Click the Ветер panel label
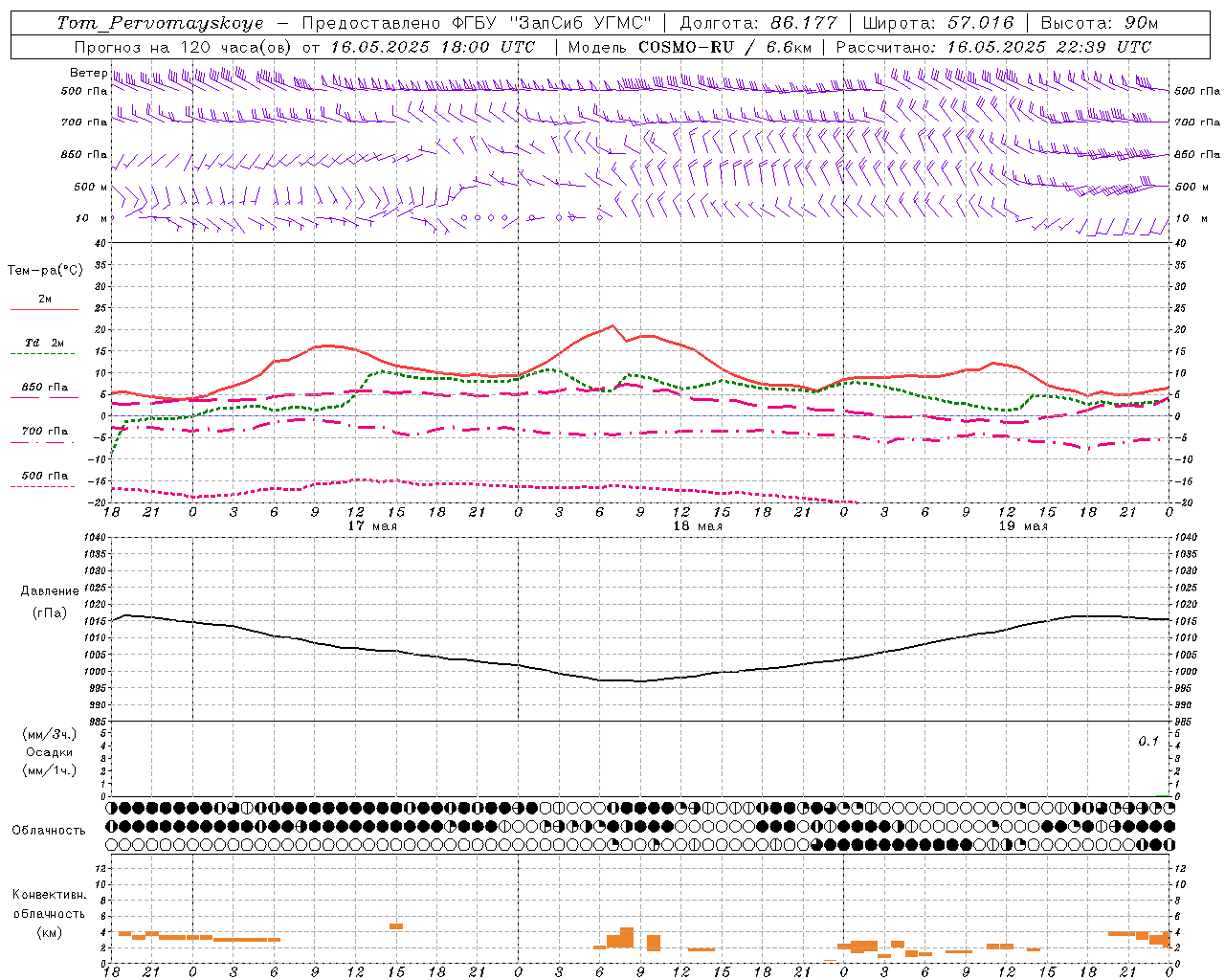The image size is (1225, 980). (x=88, y=73)
